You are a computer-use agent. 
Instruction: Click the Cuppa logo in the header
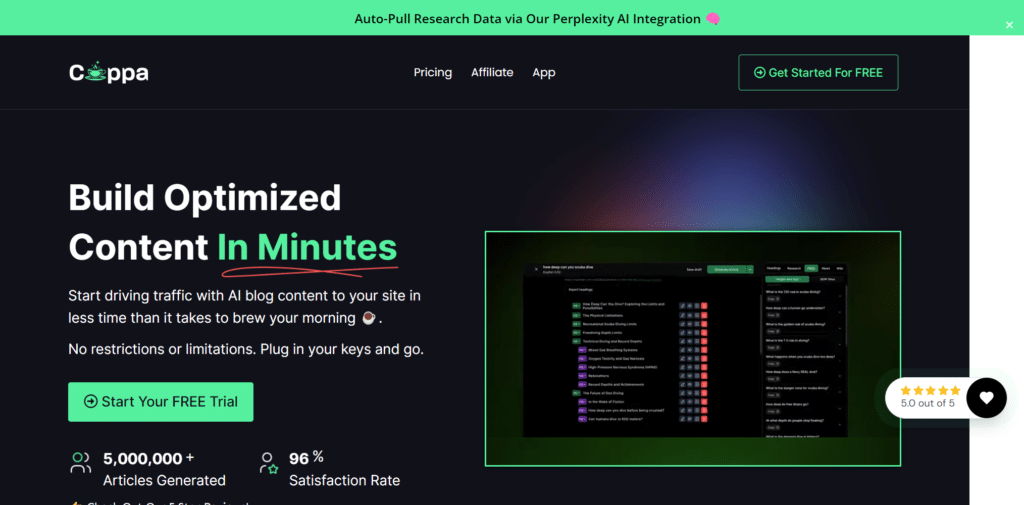[108, 72]
